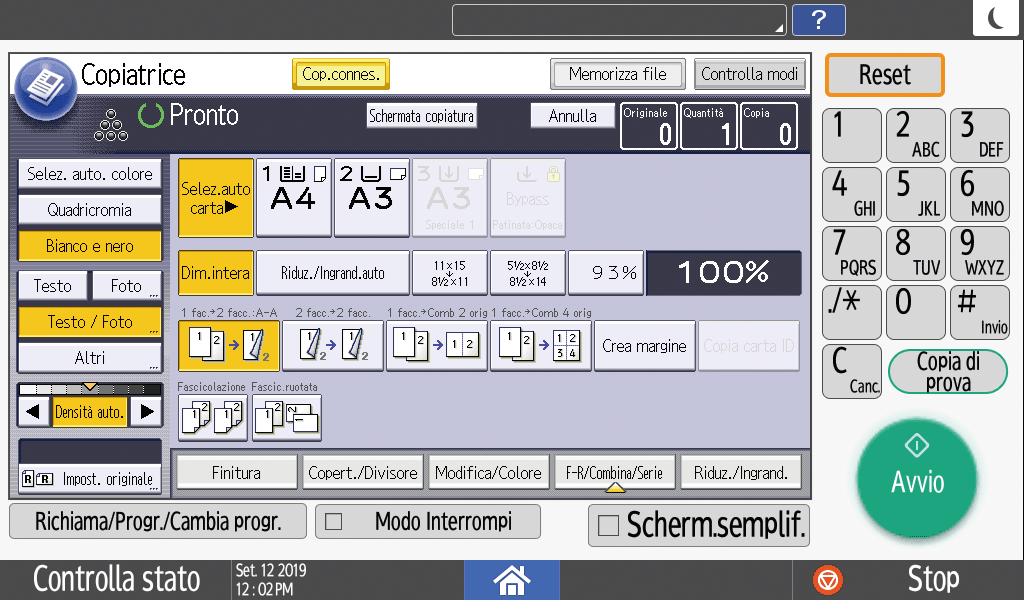The image size is (1024, 600).
Task: Go to the home screen icon
Action: pos(511,580)
